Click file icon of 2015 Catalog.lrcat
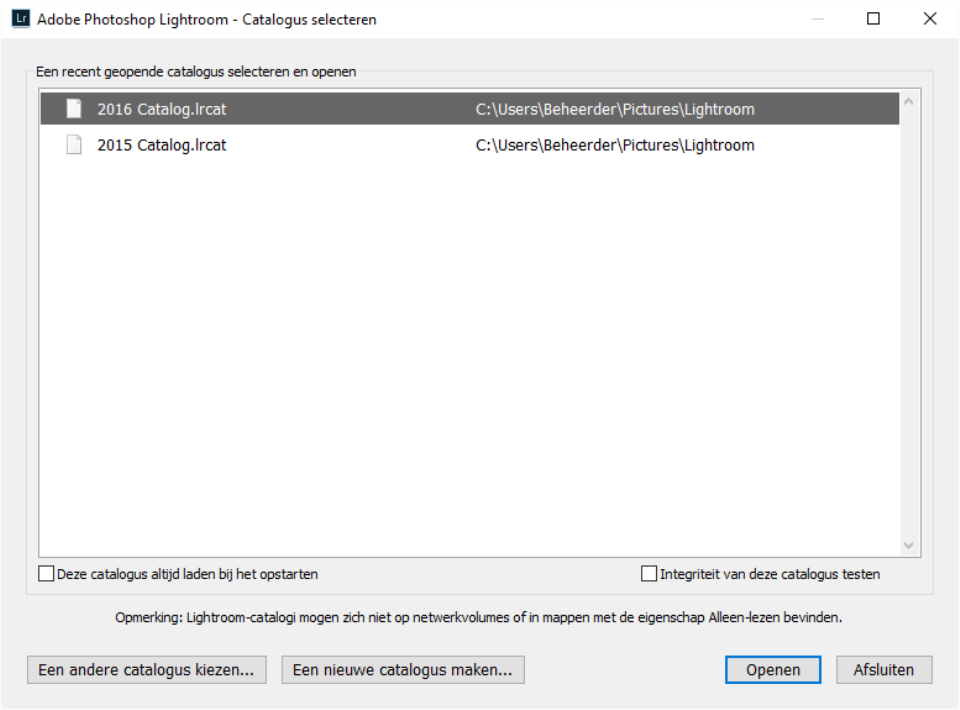This screenshot has width=960, height=710. (74, 145)
